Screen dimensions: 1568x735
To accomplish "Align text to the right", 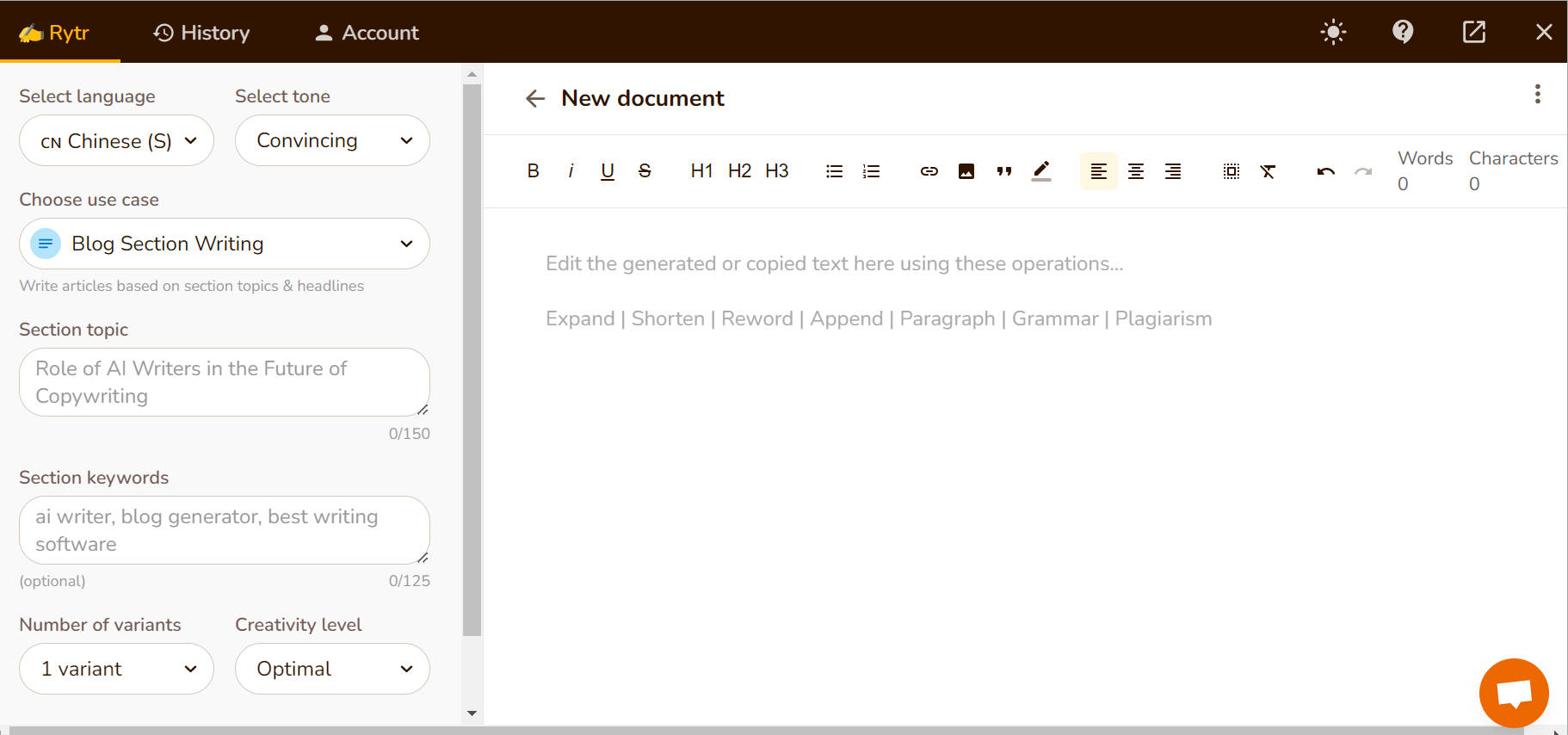I will (1173, 171).
